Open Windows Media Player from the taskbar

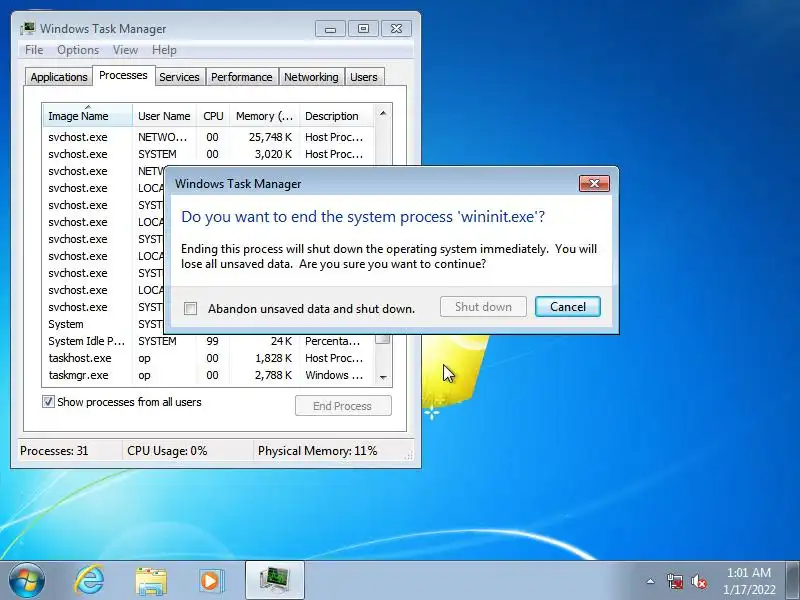point(211,581)
